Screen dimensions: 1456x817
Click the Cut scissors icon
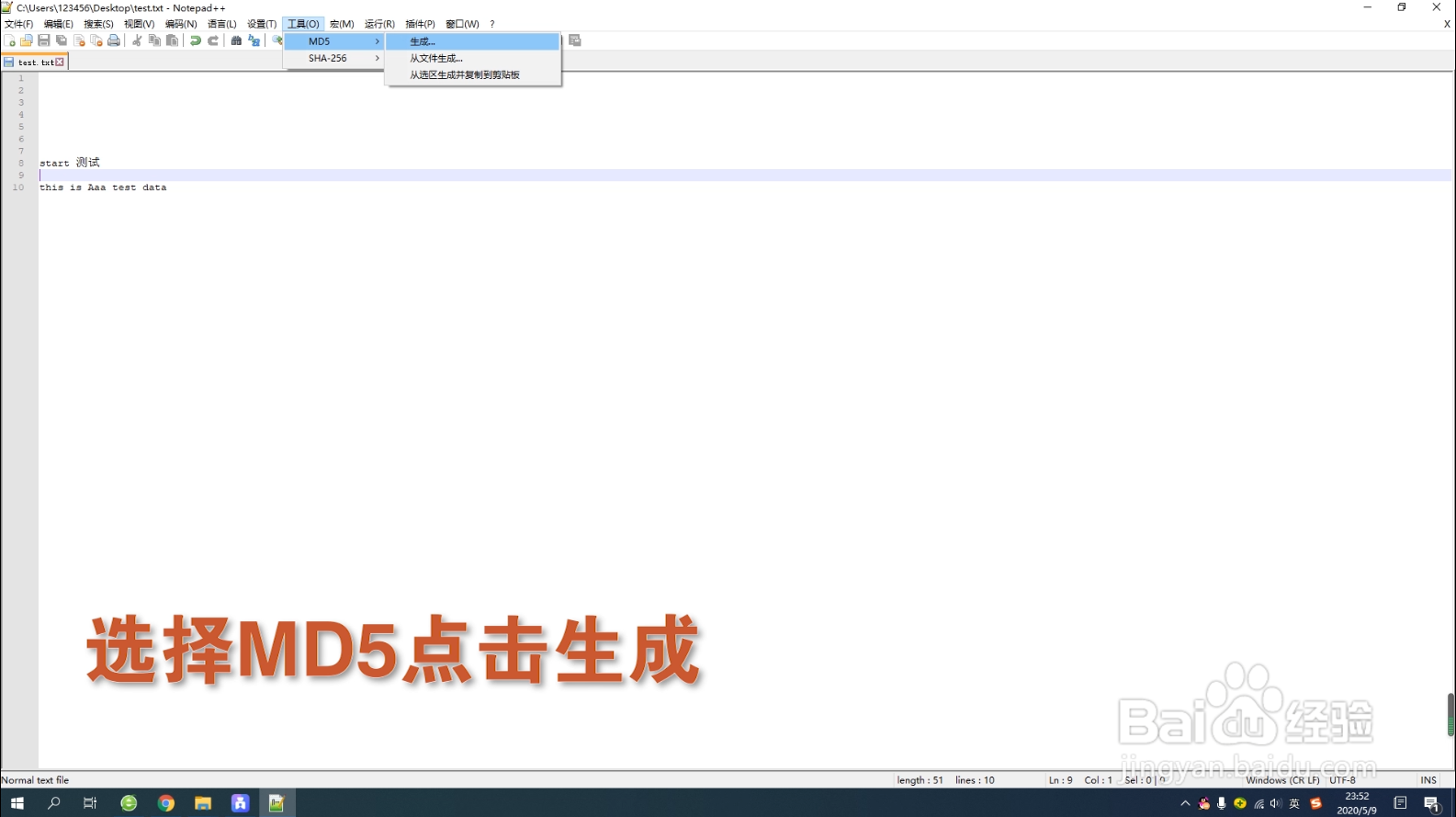click(x=137, y=40)
